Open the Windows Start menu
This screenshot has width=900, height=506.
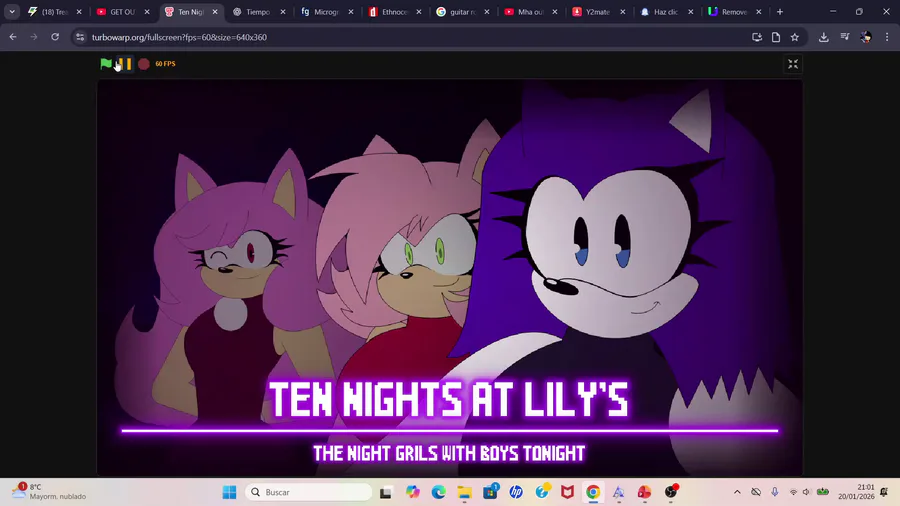230,492
